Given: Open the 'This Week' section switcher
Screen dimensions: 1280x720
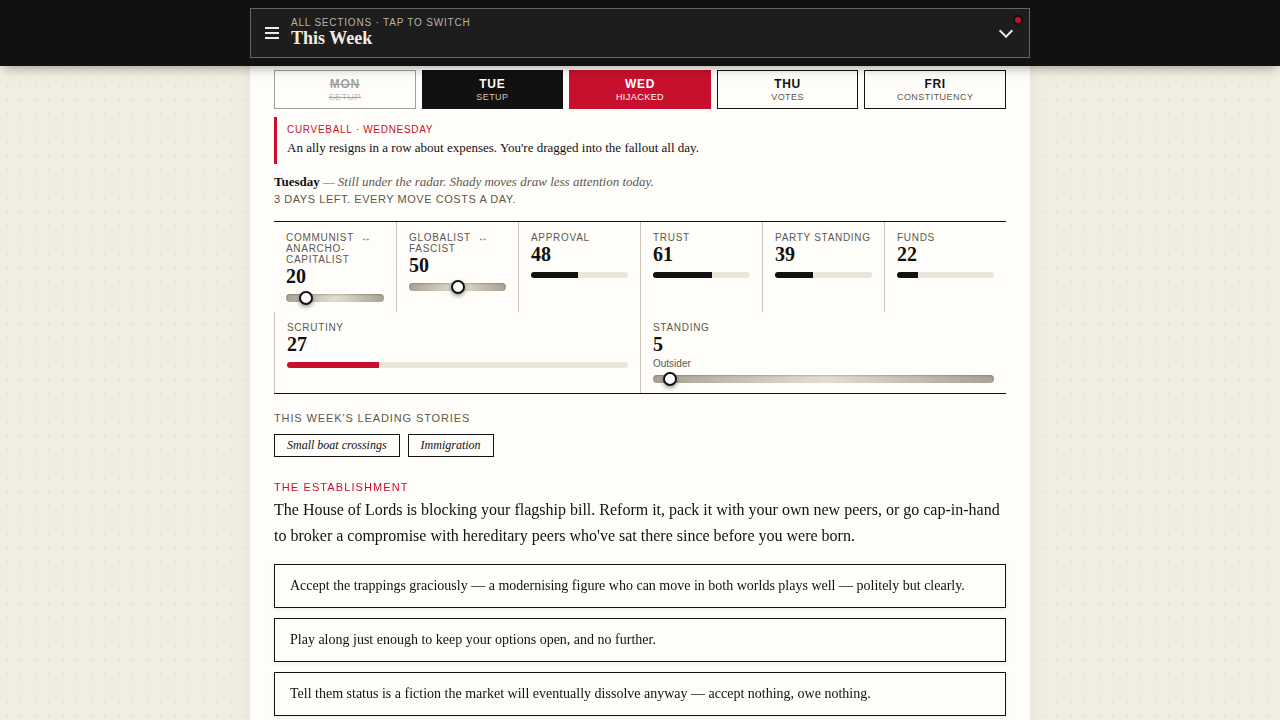Looking at the screenshot, I should pyautogui.click(x=640, y=33).
